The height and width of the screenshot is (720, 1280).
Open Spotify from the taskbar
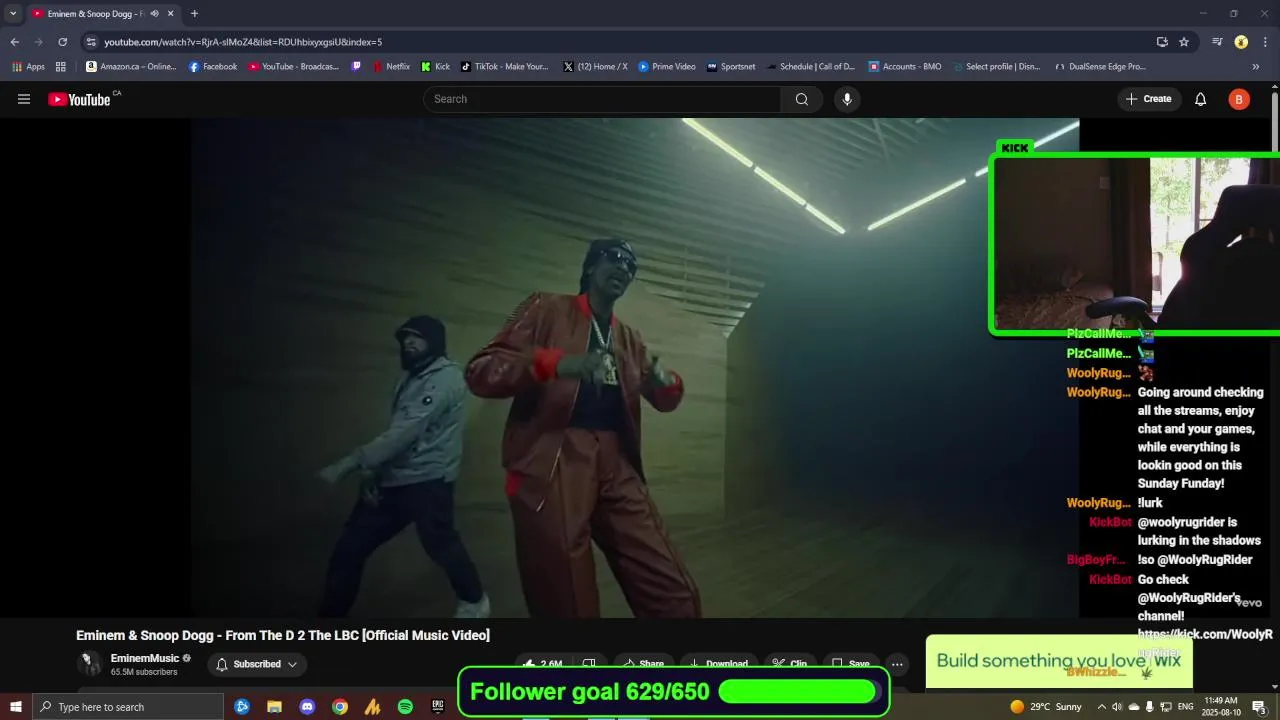(x=405, y=707)
